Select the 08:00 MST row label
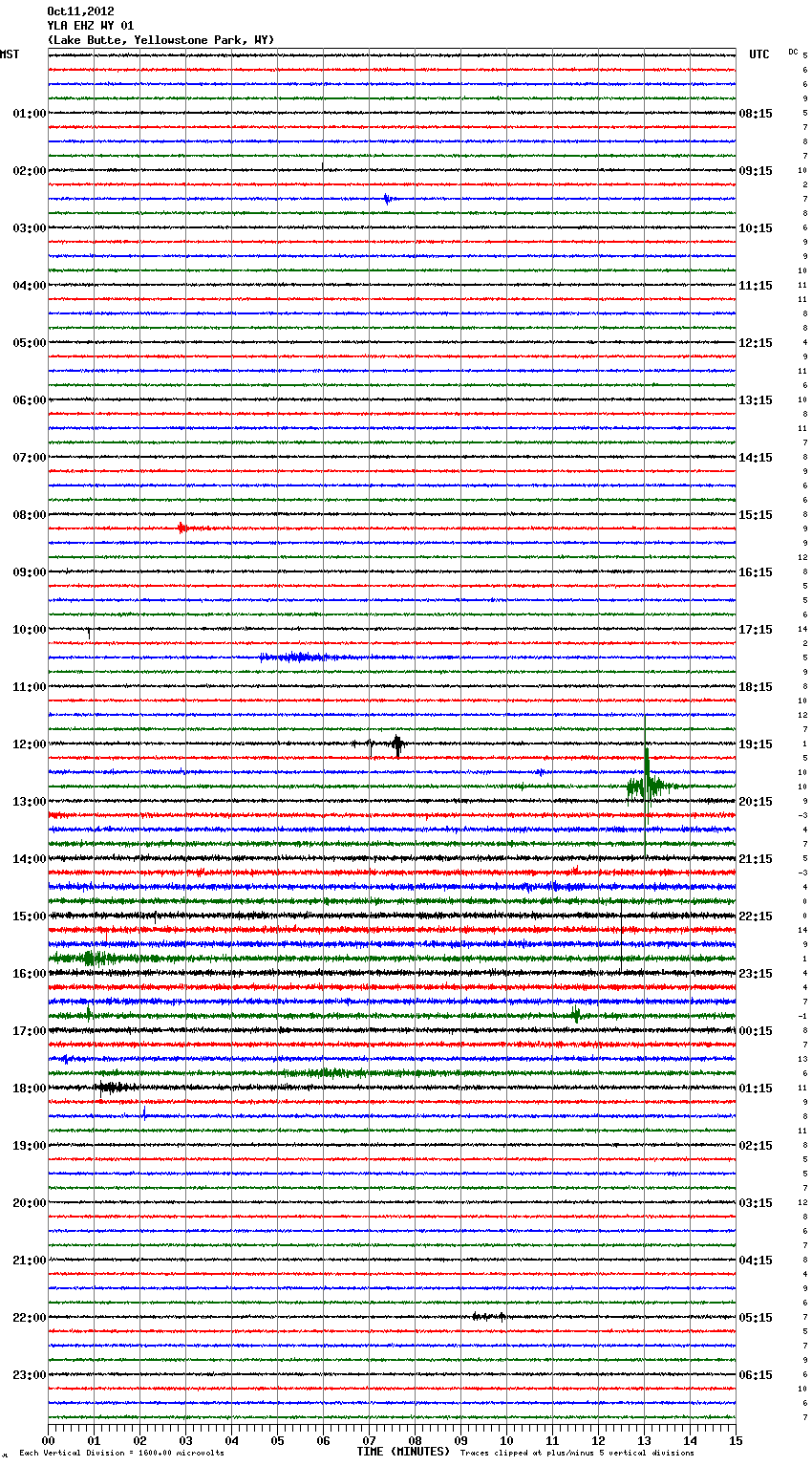 pos(30,515)
